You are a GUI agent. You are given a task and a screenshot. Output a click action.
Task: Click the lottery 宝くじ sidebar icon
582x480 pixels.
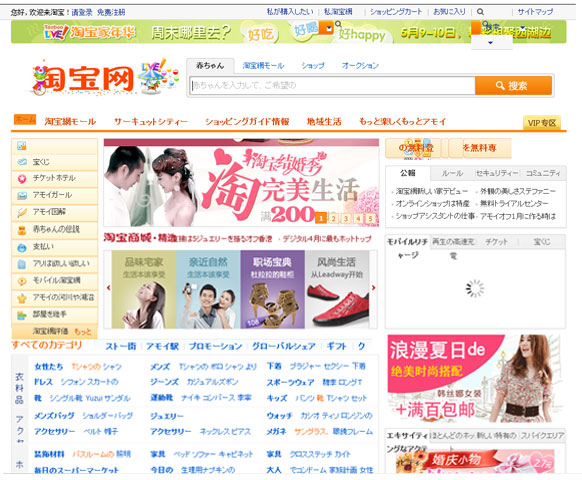(x=22, y=162)
